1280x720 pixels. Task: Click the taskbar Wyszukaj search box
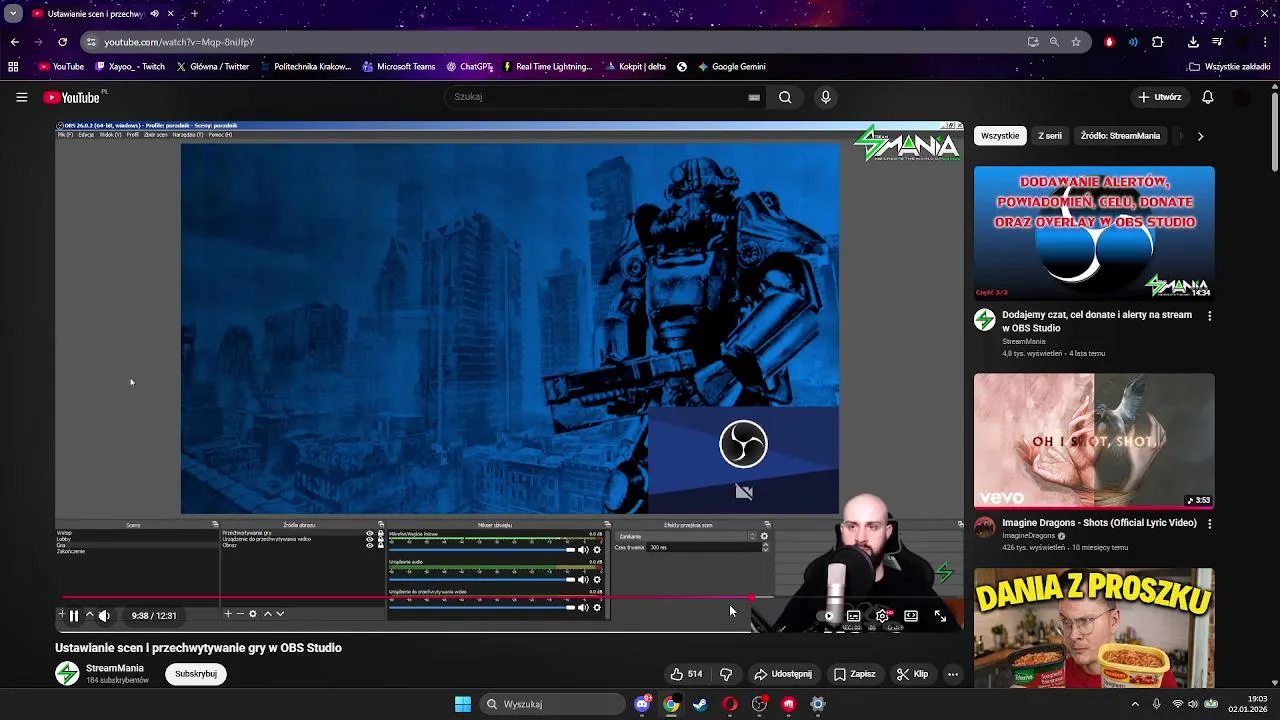click(x=553, y=704)
